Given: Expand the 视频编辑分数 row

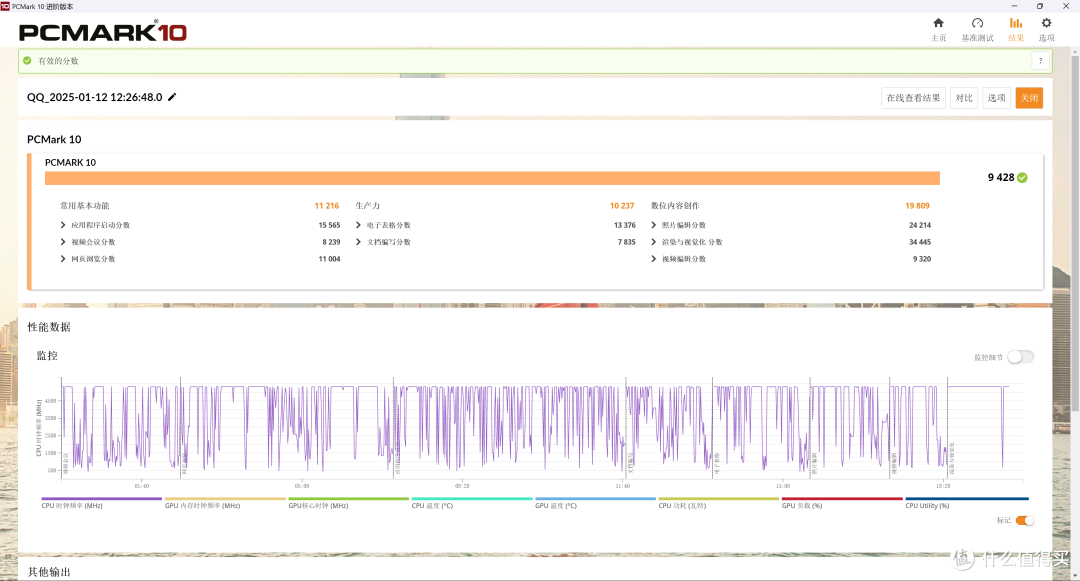Looking at the screenshot, I should 654,259.
